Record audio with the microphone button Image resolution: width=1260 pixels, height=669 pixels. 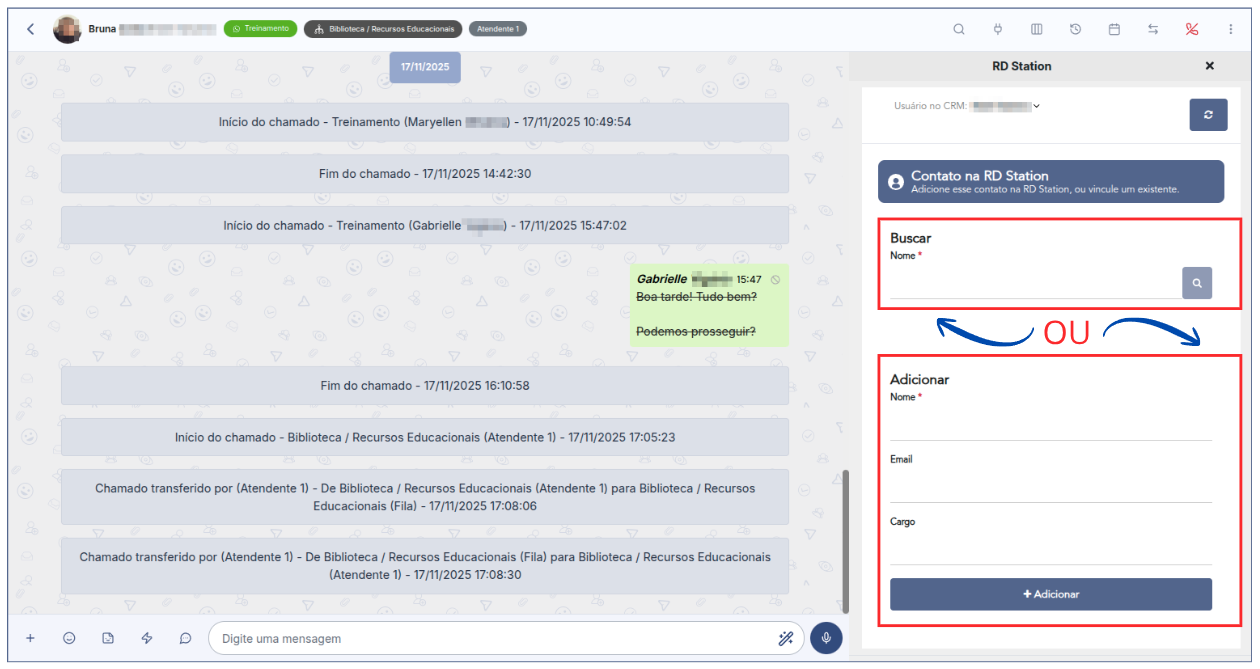pyautogui.click(x=826, y=638)
